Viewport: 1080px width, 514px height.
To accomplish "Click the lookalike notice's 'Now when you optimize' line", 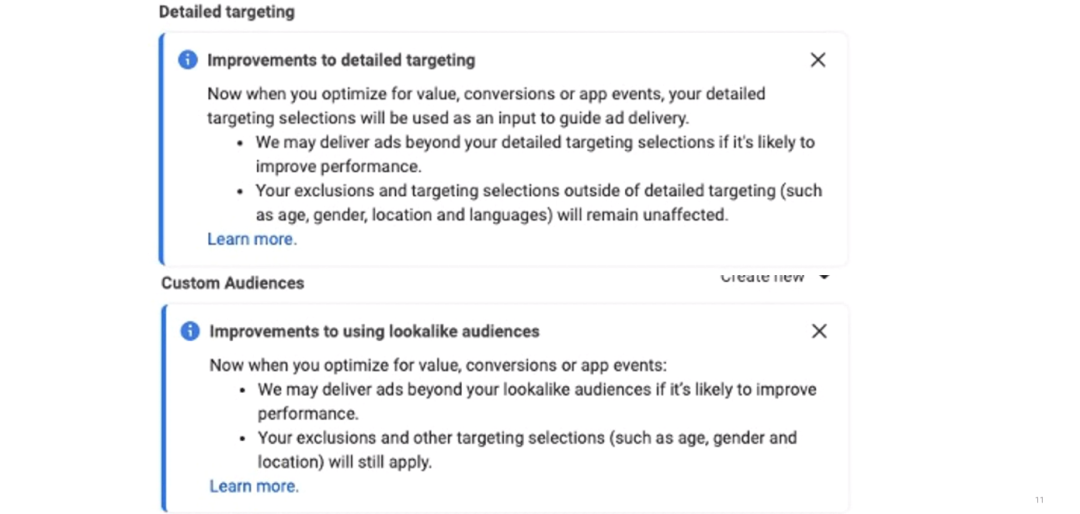I will (438, 365).
